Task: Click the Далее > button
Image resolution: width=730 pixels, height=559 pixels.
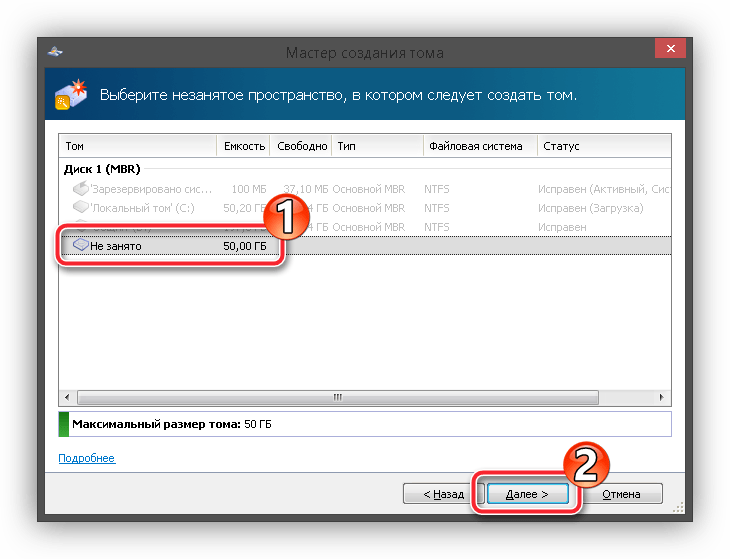Action: (527, 494)
